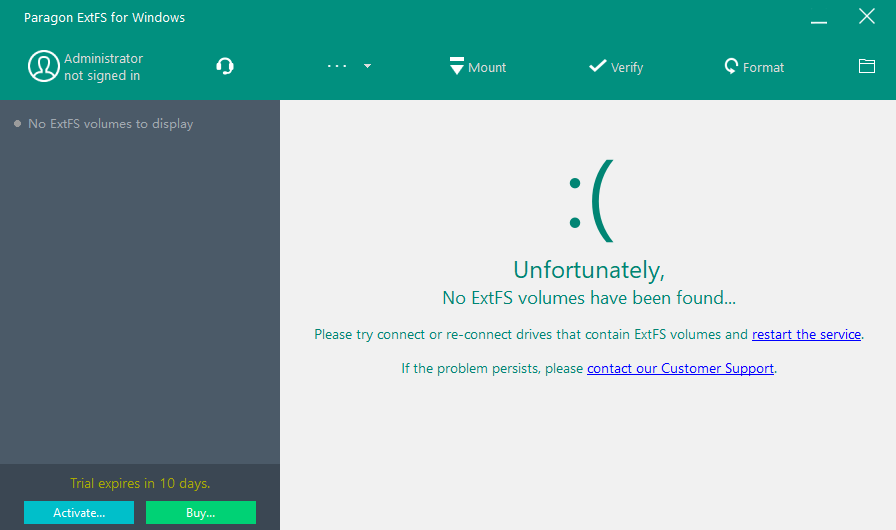Open the three-dots more options menu

click(x=337, y=66)
